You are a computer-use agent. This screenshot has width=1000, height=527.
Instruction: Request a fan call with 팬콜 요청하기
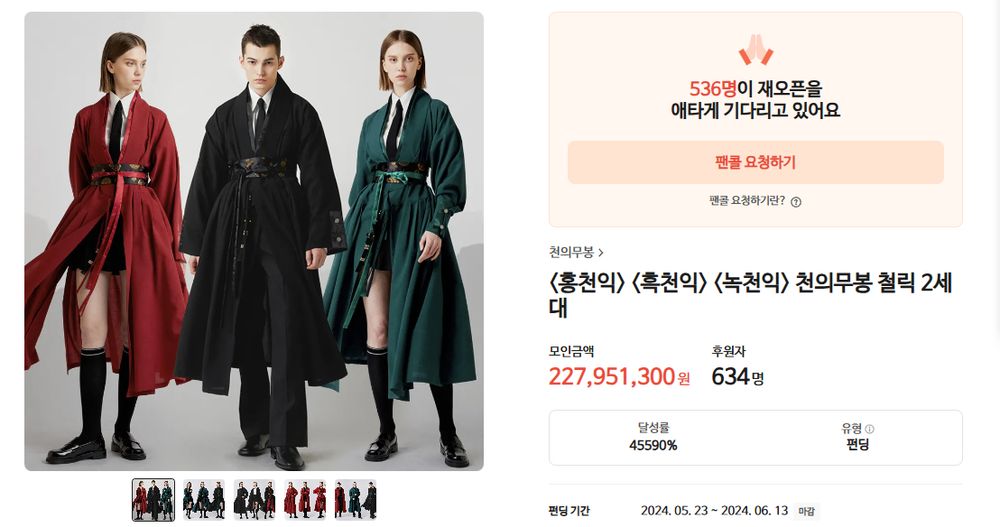pos(755,163)
